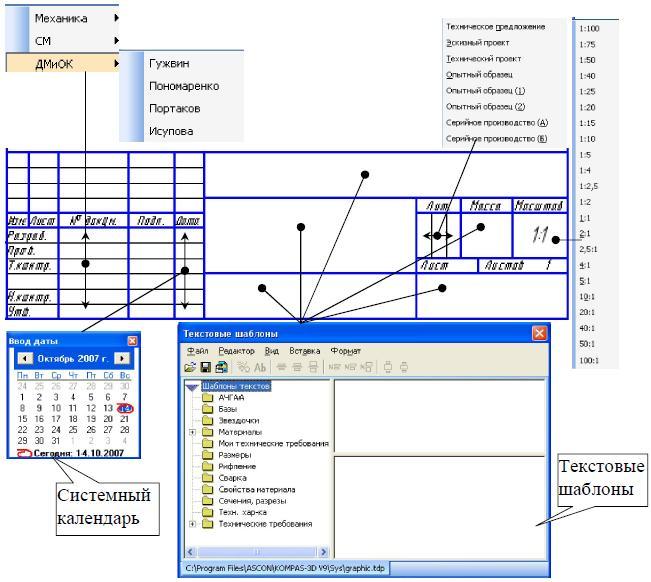
Task: Open the Файл menu
Action: 197,351
